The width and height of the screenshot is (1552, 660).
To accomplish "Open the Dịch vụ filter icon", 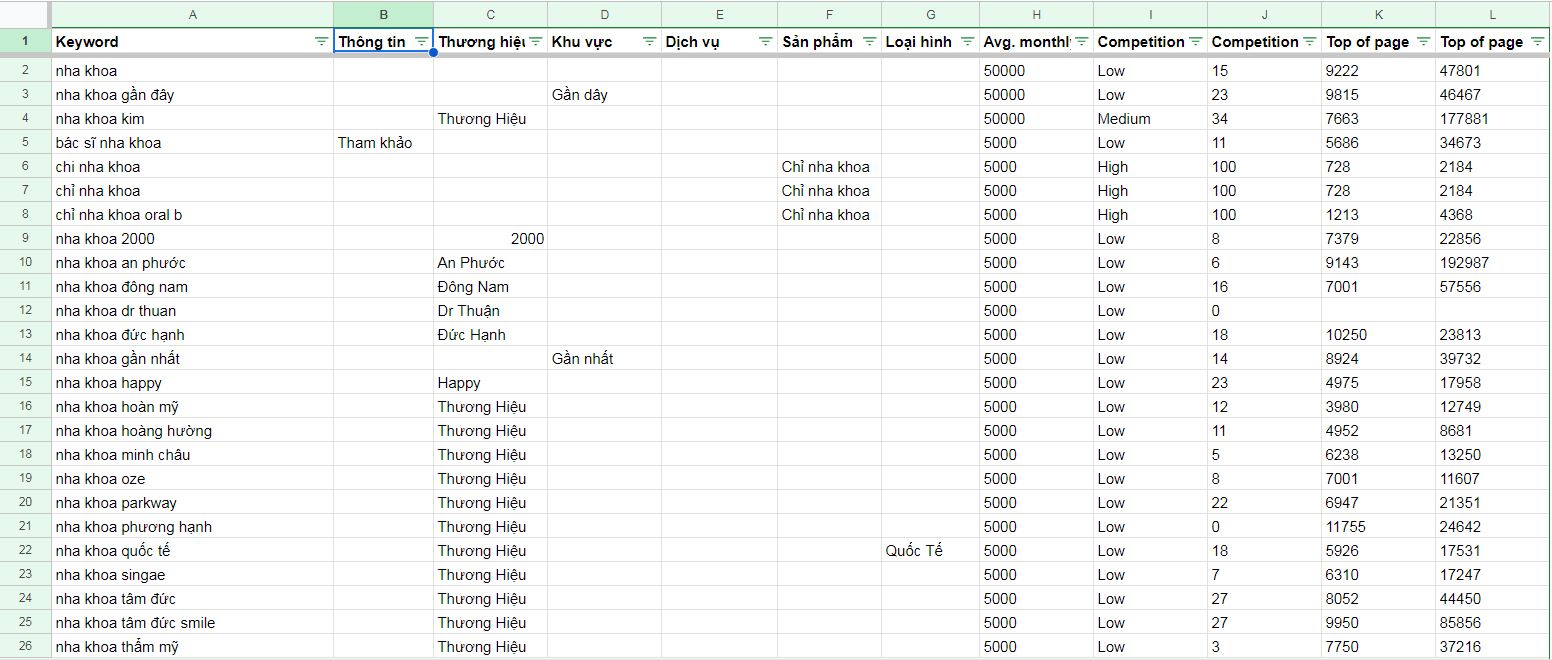I will (x=765, y=42).
